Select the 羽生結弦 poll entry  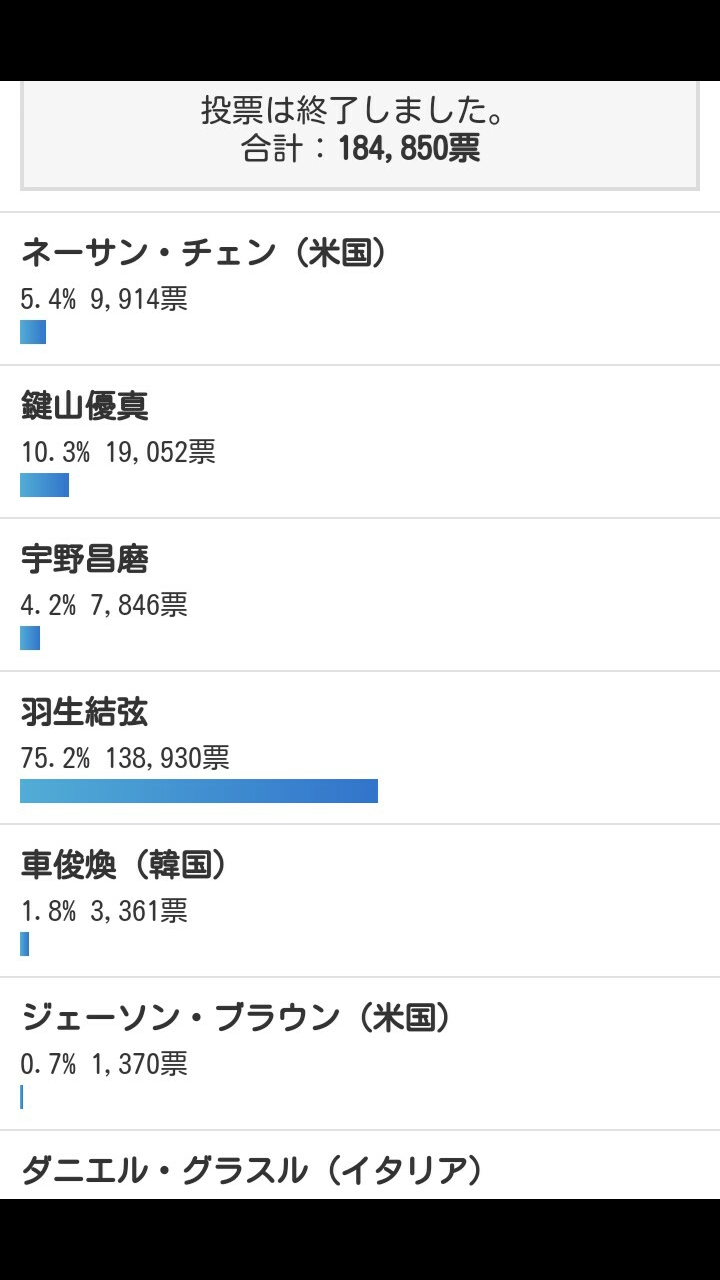(x=85, y=712)
